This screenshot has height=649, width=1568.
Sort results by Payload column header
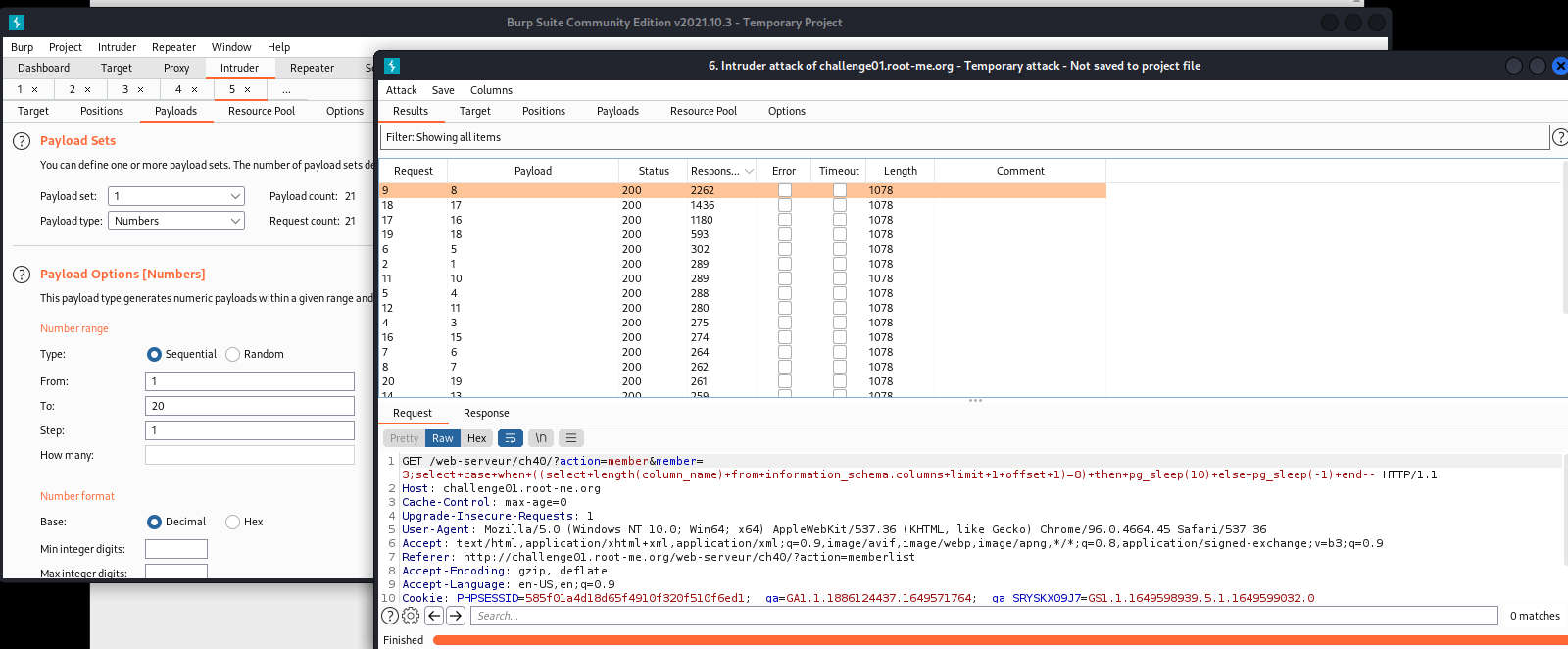click(x=533, y=171)
